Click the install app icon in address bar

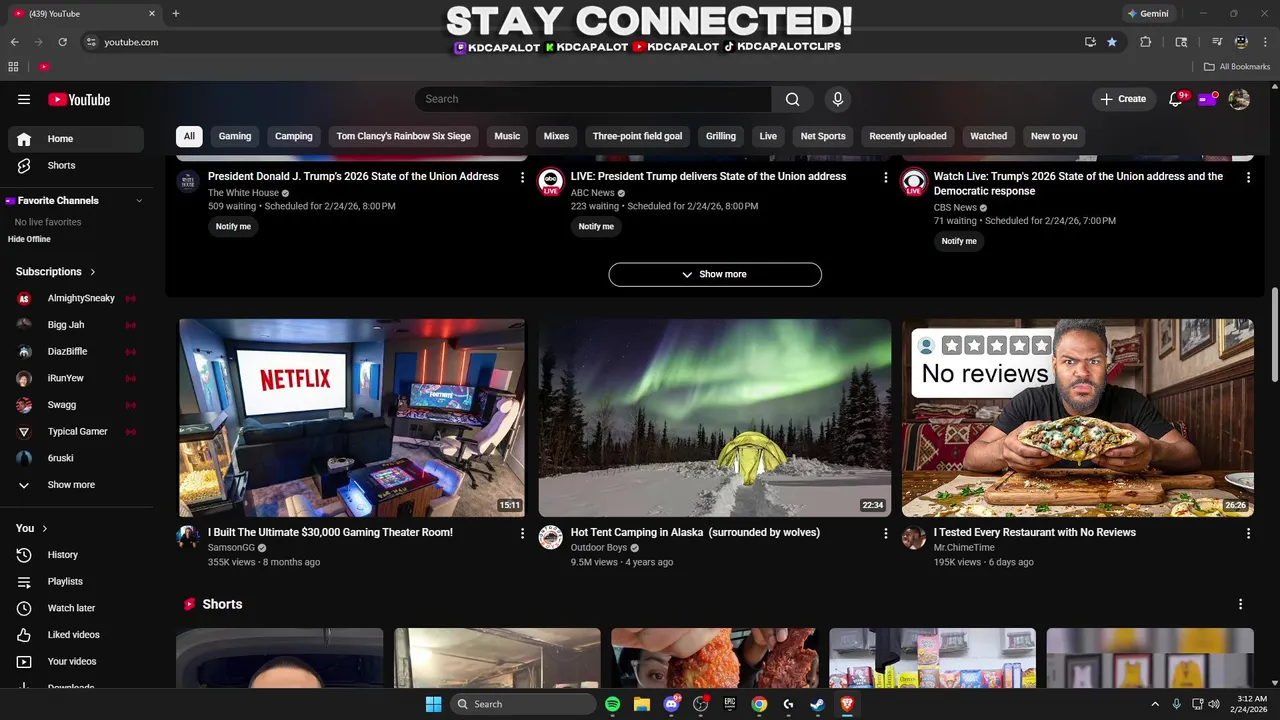pyautogui.click(x=1090, y=42)
